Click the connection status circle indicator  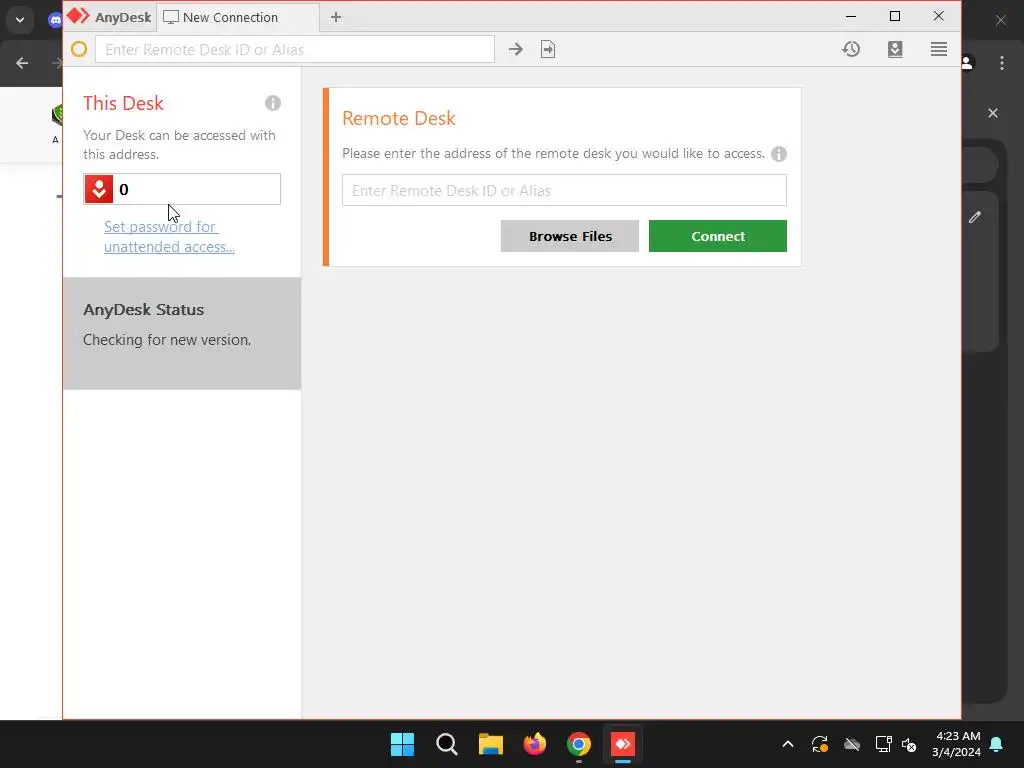click(x=79, y=49)
